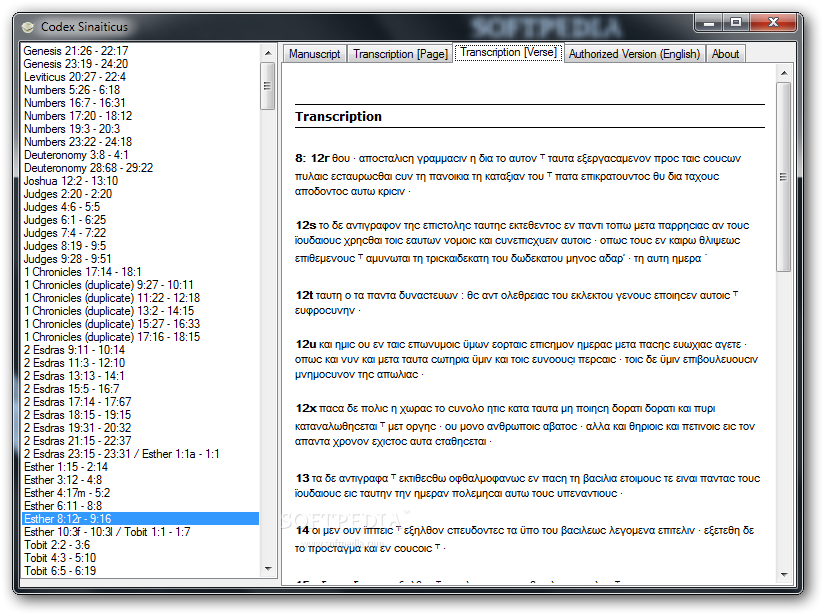824x615 pixels.
Task: Click verse marker 12u in the transcription
Action: (306, 345)
